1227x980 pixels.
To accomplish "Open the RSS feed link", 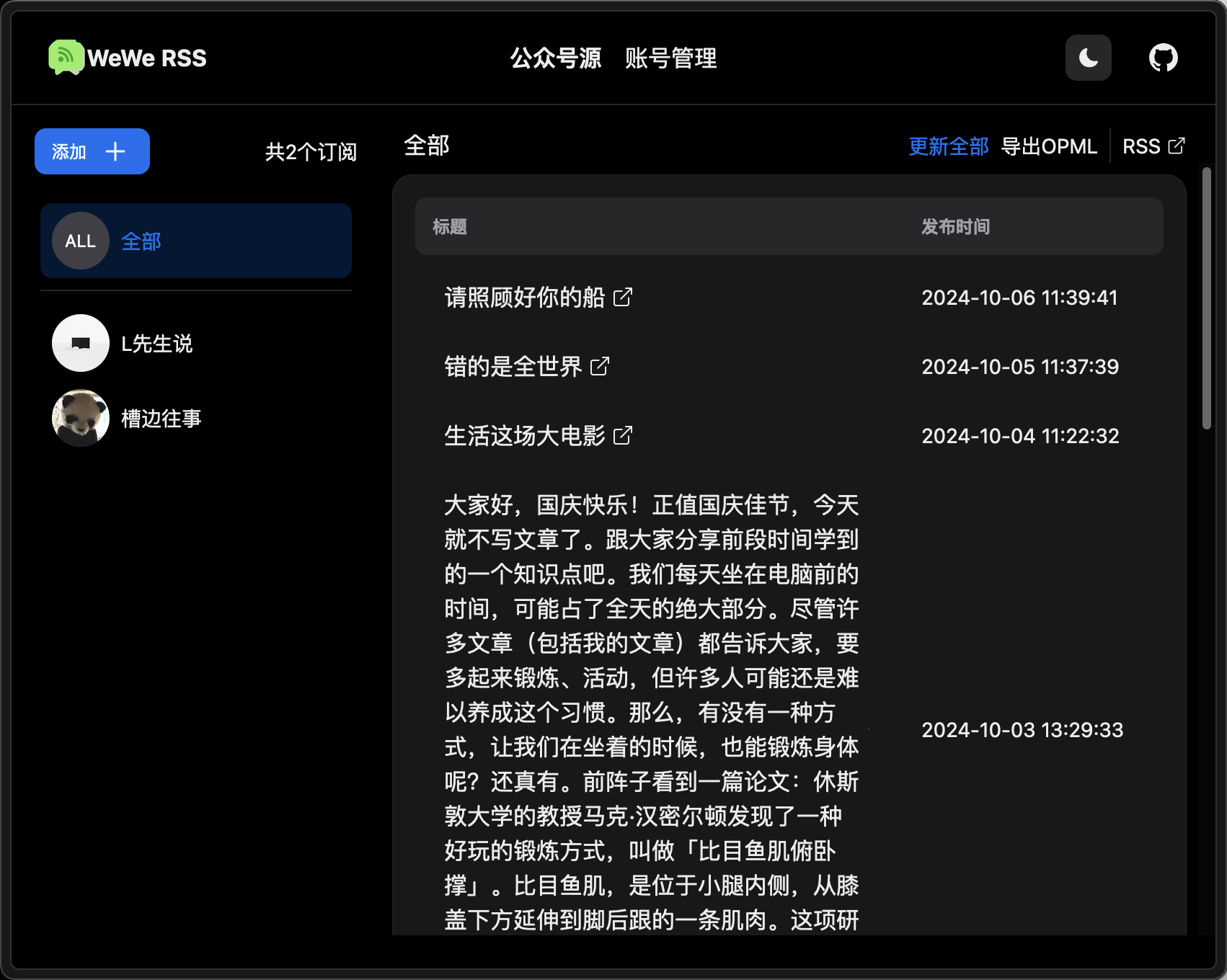I will [1153, 146].
